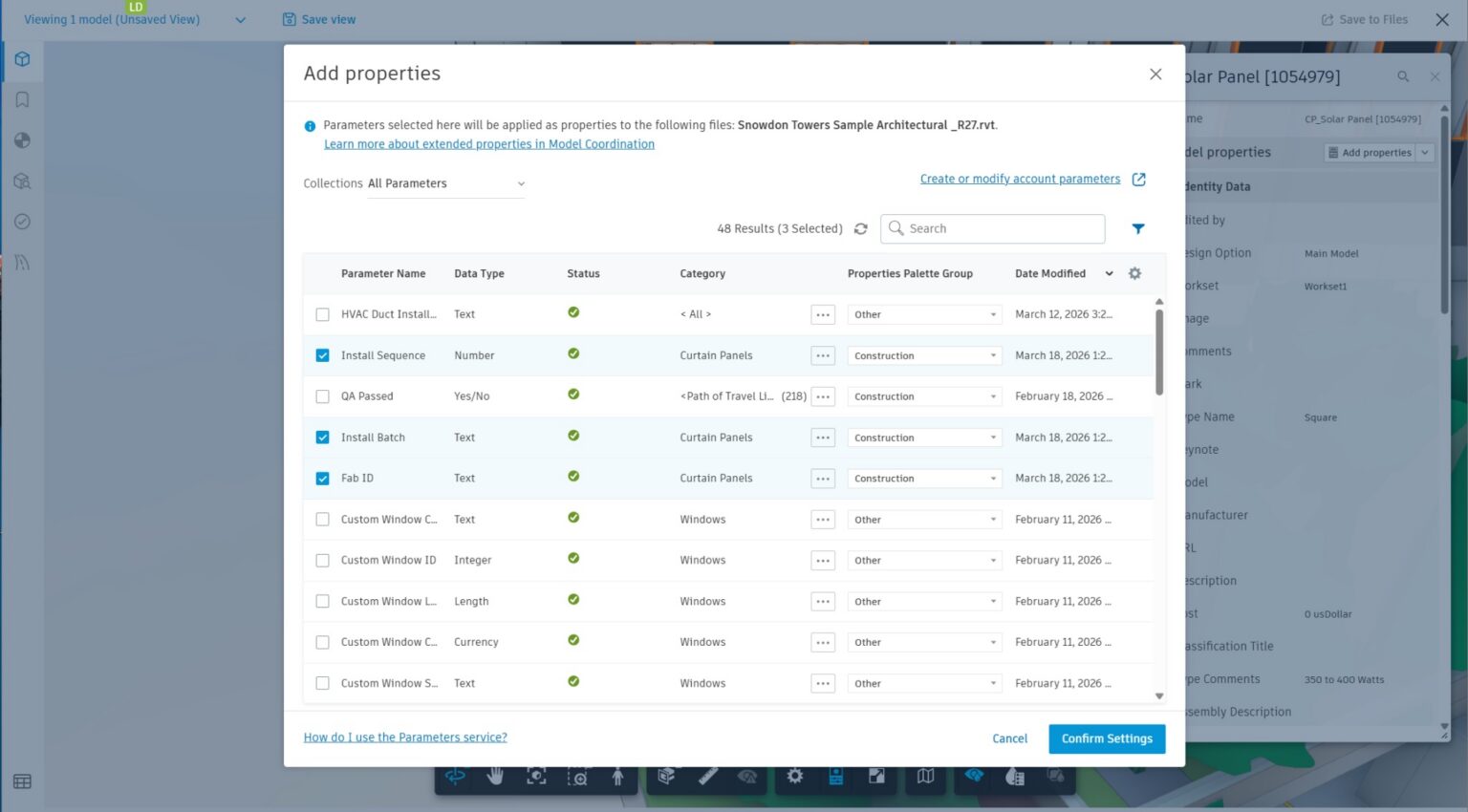This screenshot has height=812, width=1468.
Task: Open category ellipsis for QA Passed row
Action: click(x=823, y=396)
